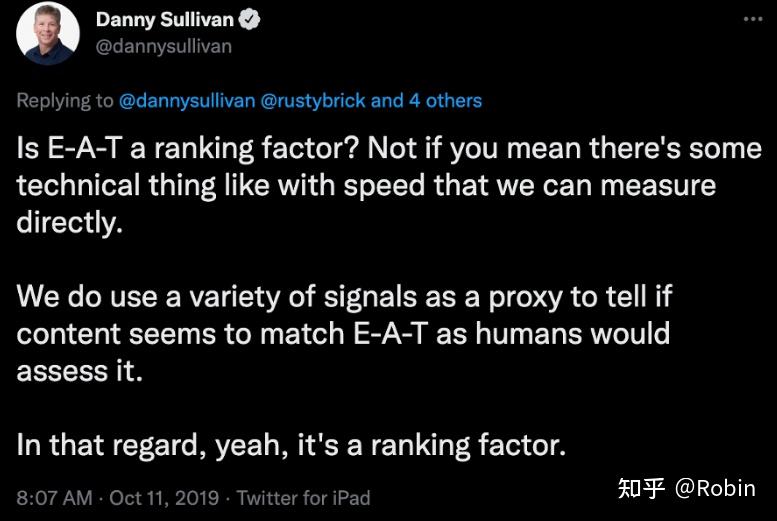
Task: Click the verified badge next to the name
Action: point(249,20)
